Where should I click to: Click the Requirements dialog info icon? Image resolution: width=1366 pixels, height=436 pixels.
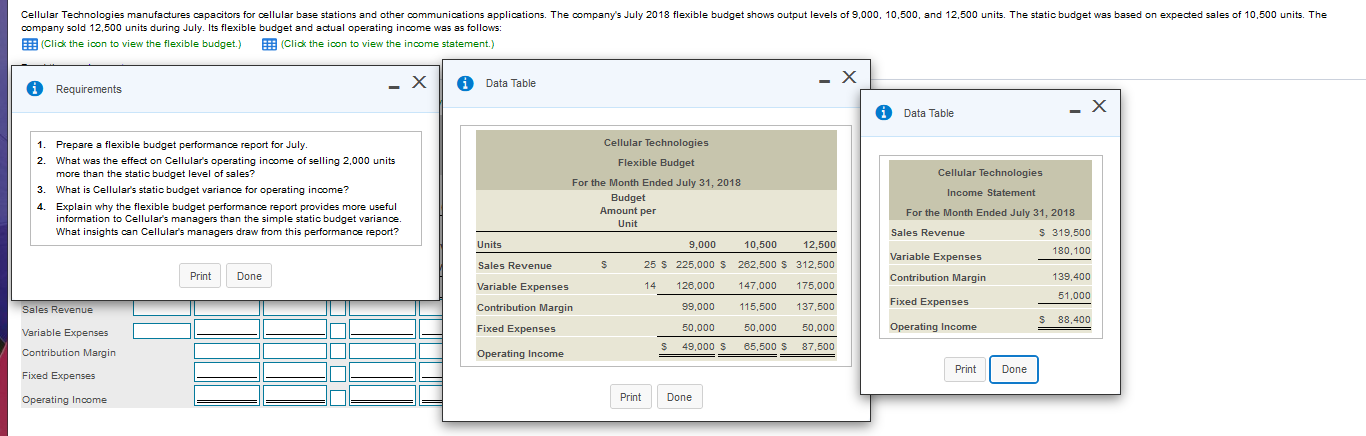[x=36, y=89]
